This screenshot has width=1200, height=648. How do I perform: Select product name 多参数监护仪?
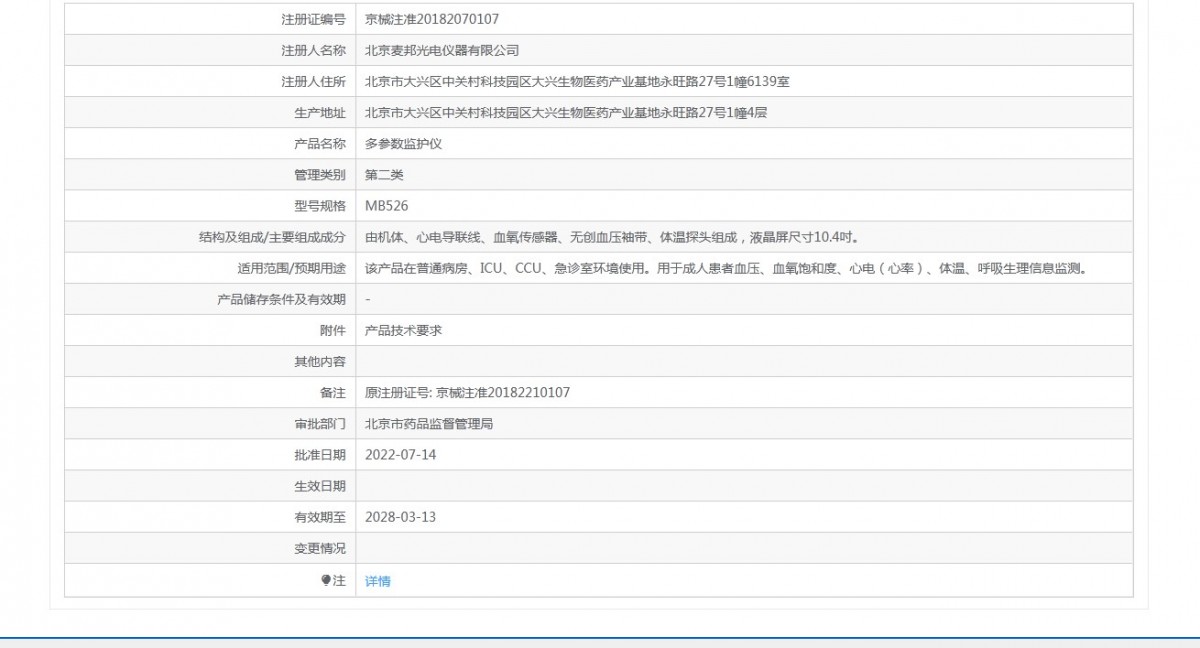403,144
